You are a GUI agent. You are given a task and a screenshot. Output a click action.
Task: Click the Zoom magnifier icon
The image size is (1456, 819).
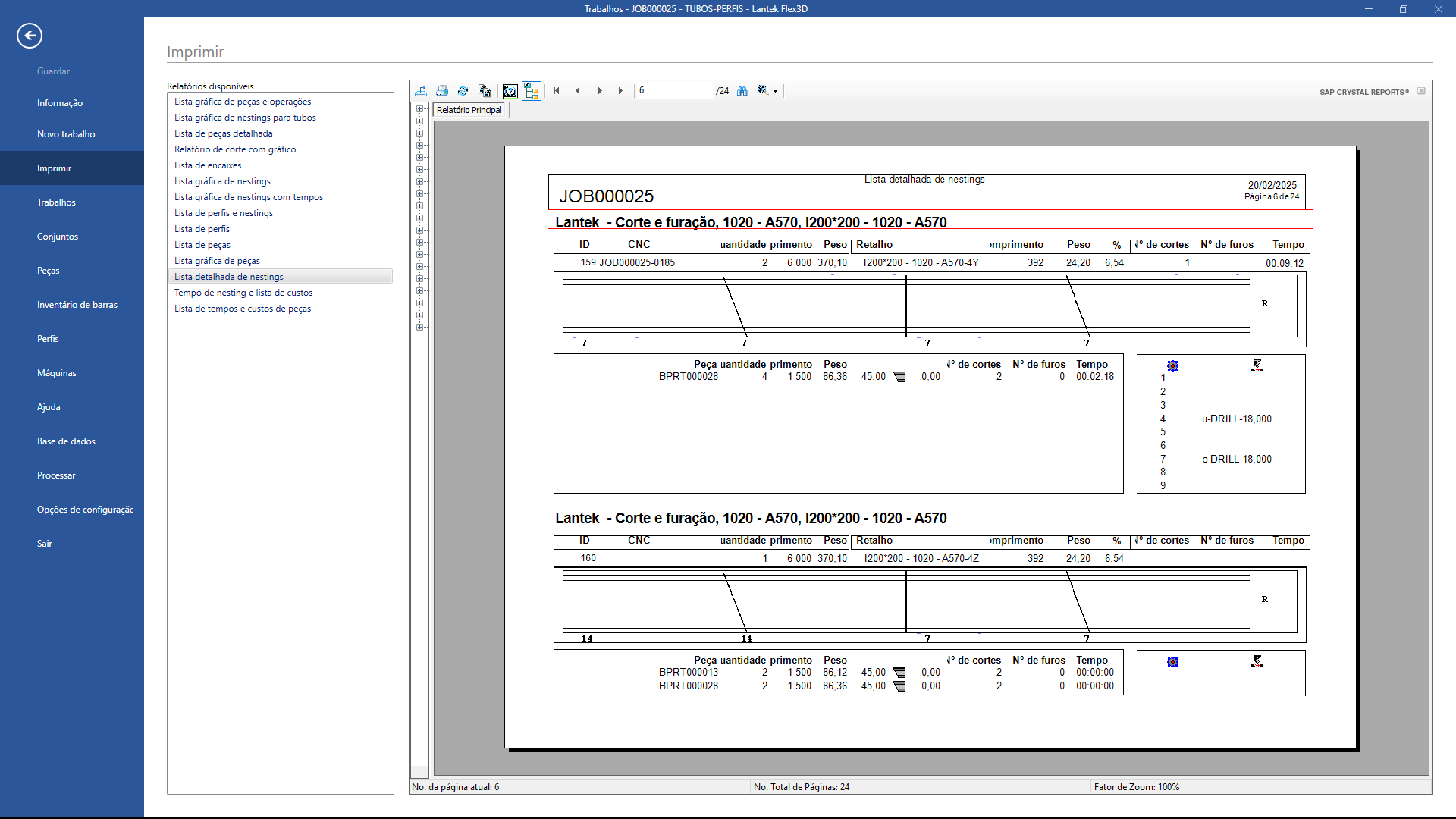763,91
